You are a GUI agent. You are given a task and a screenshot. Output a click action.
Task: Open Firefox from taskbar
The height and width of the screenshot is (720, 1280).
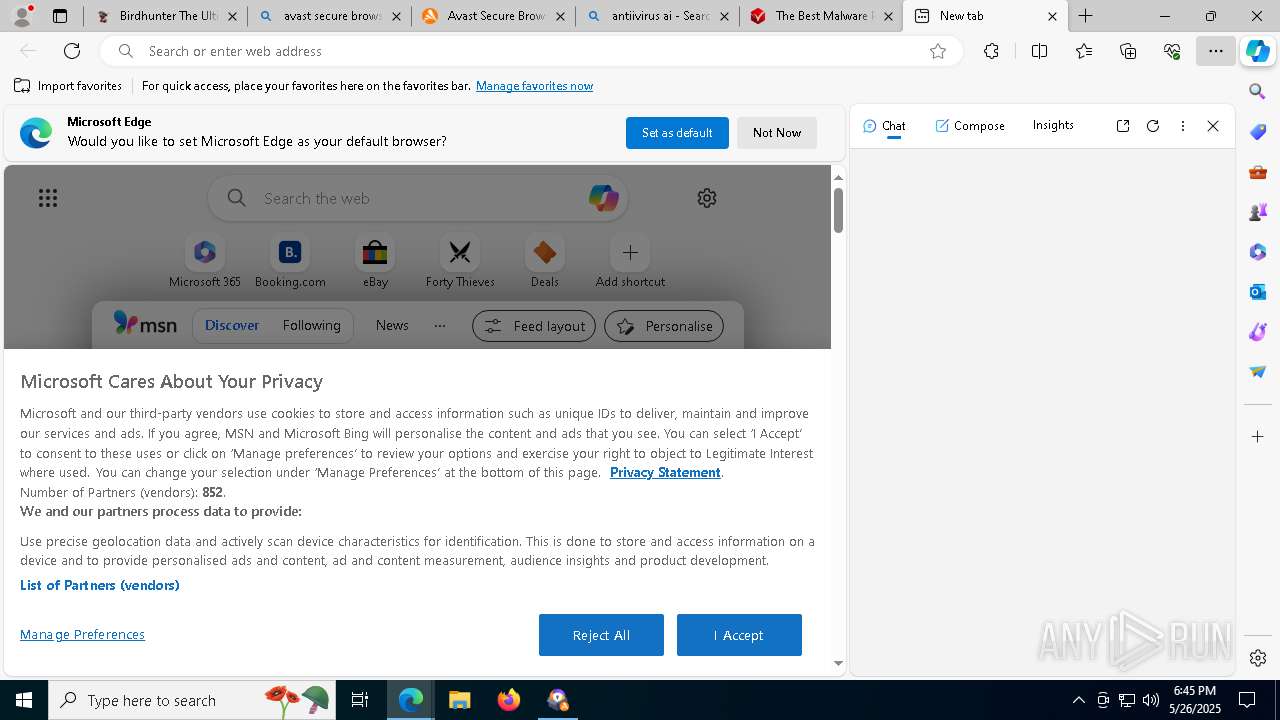509,700
